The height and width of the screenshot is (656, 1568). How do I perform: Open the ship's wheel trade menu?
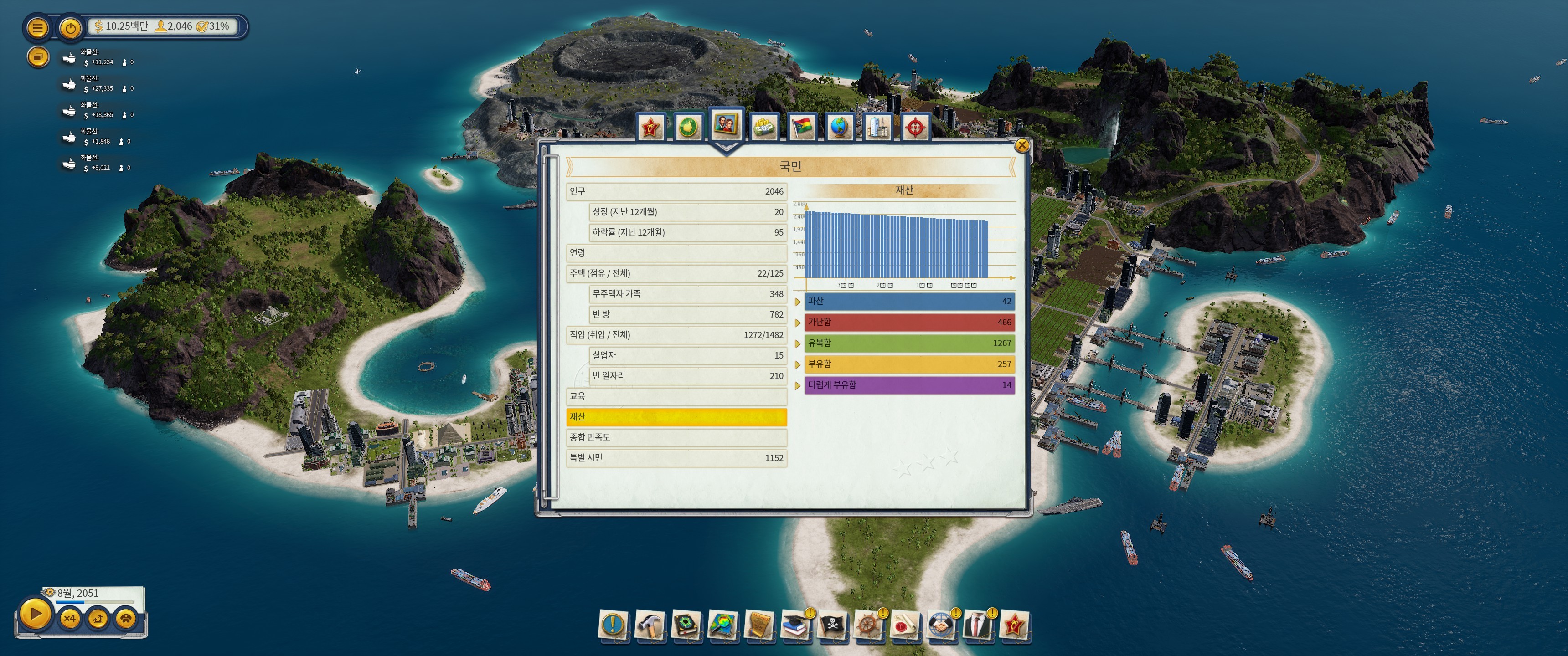click(869, 625)
